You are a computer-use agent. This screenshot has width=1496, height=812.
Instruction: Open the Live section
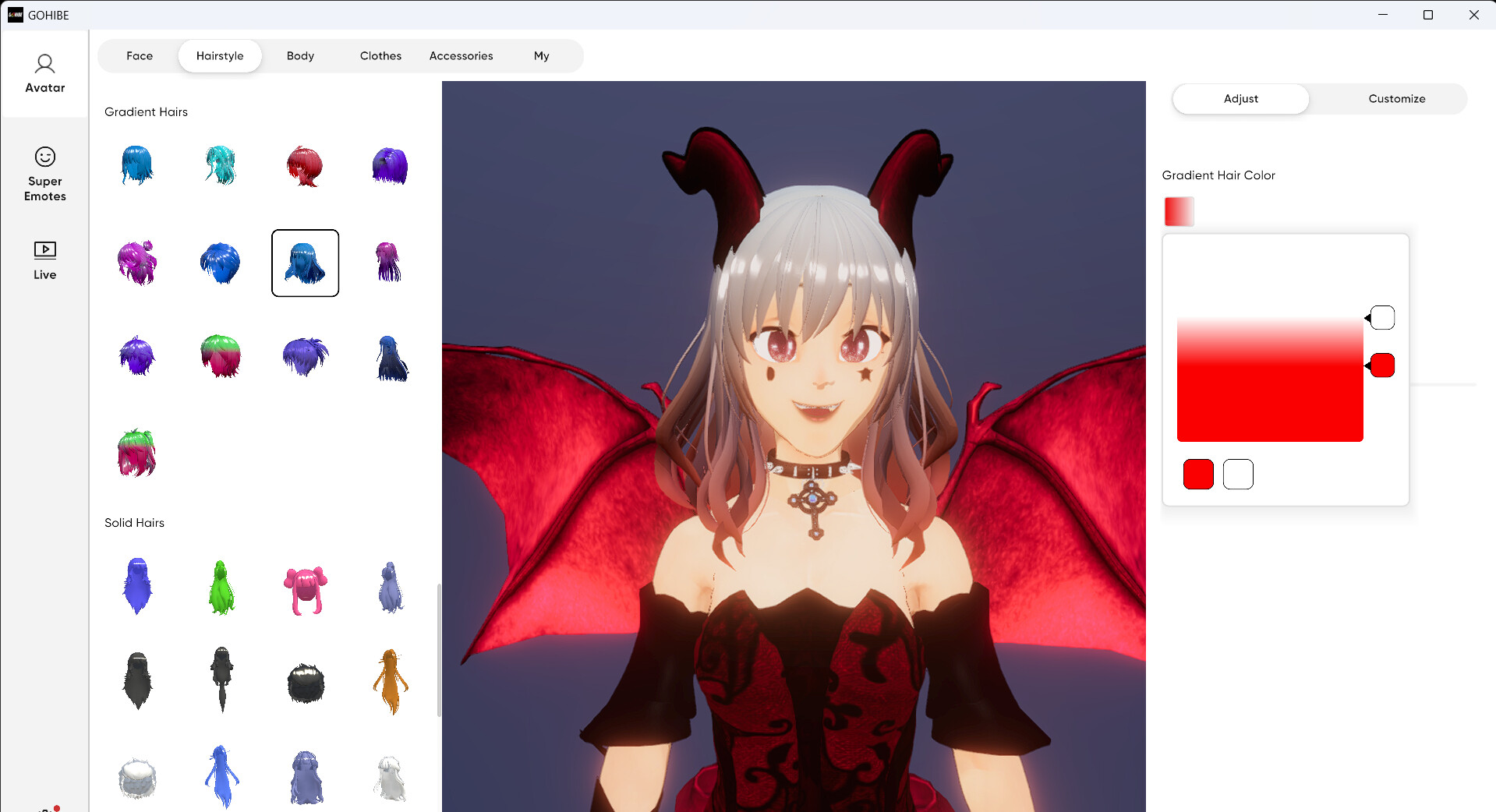coord(44,260)
